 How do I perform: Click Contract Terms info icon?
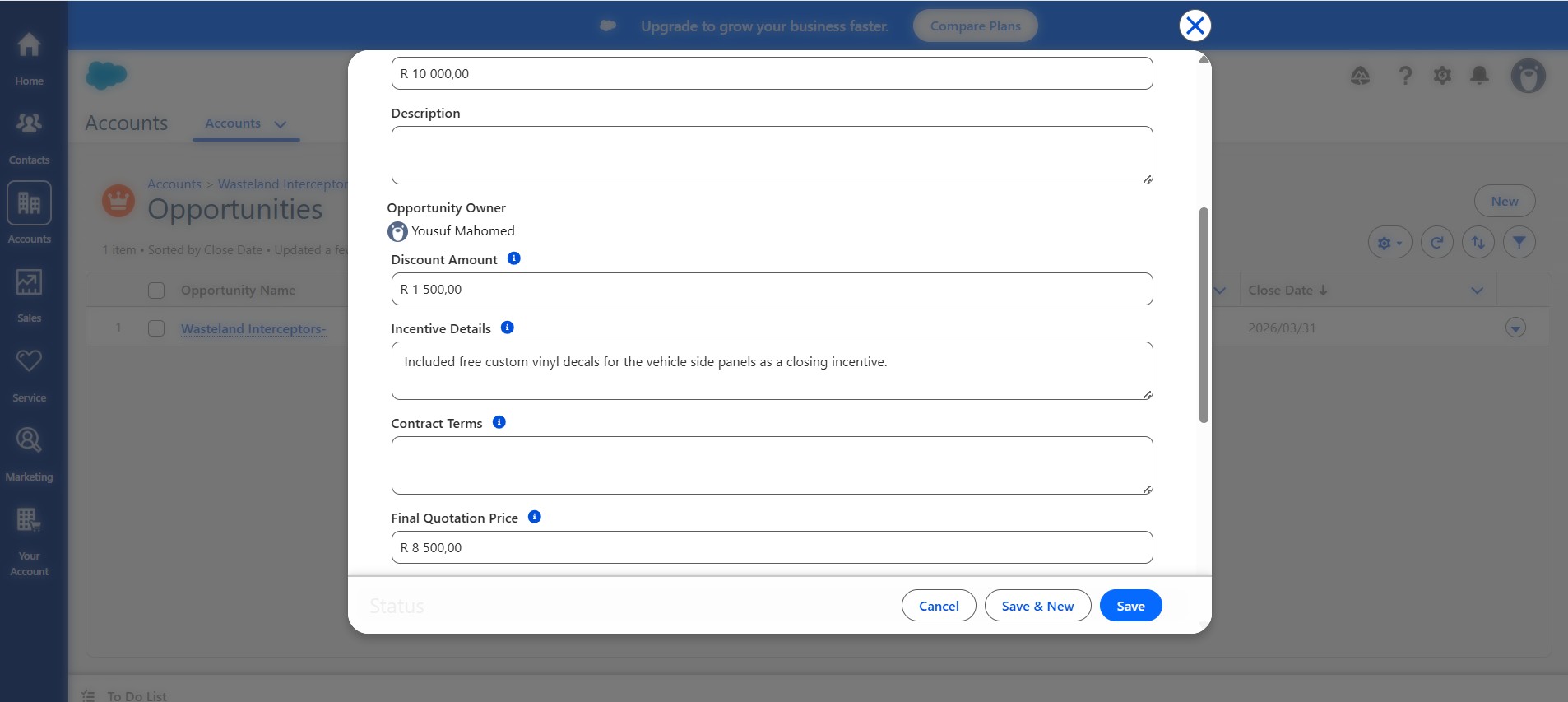[499, 422]
